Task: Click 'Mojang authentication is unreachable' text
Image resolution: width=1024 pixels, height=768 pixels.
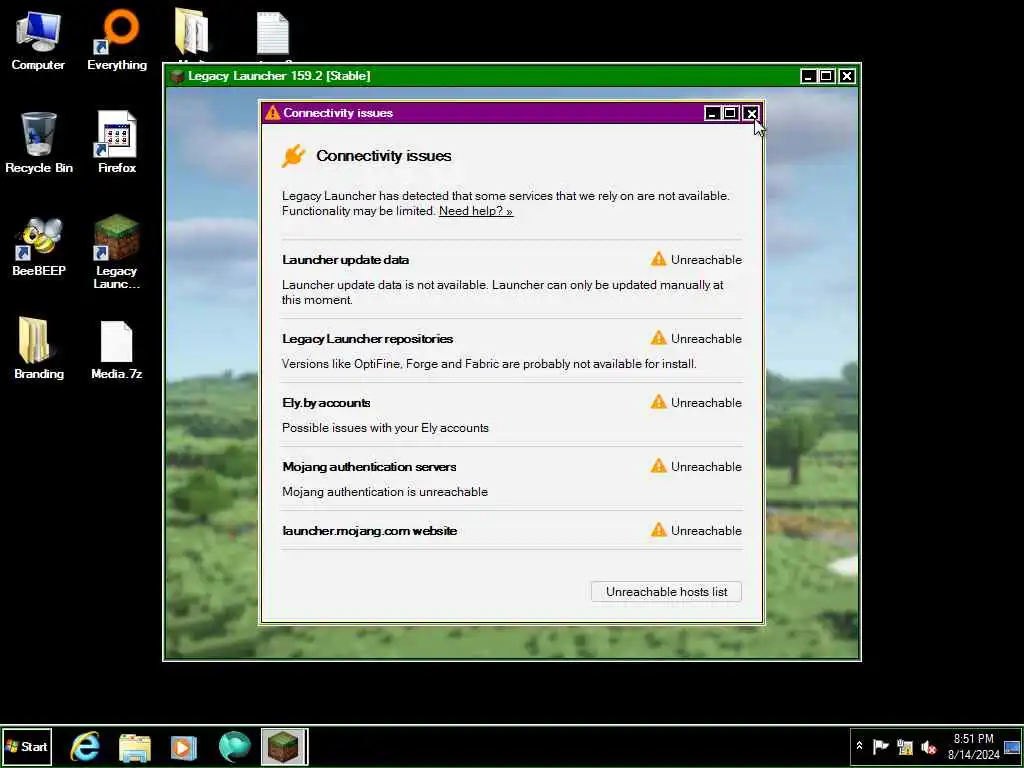Action: coord(385,492)
